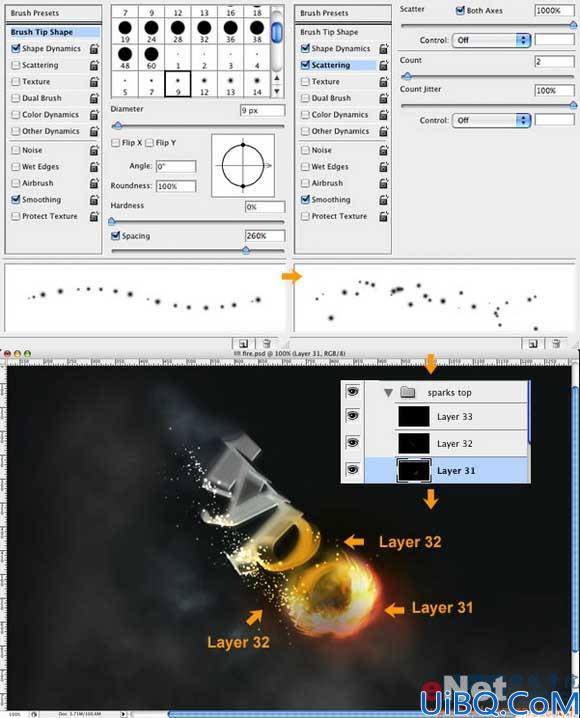Image resolution: width=580 pixels, height=718 pixels.
Task: Open the Scatter Control dropdown
Action: point(492,40)
